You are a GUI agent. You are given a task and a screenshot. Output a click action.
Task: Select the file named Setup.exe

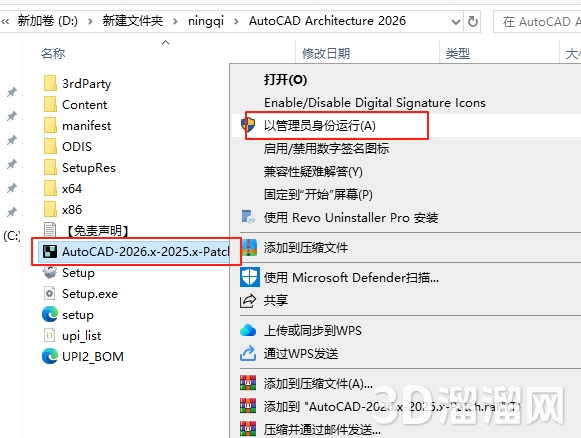coord(90,294)
